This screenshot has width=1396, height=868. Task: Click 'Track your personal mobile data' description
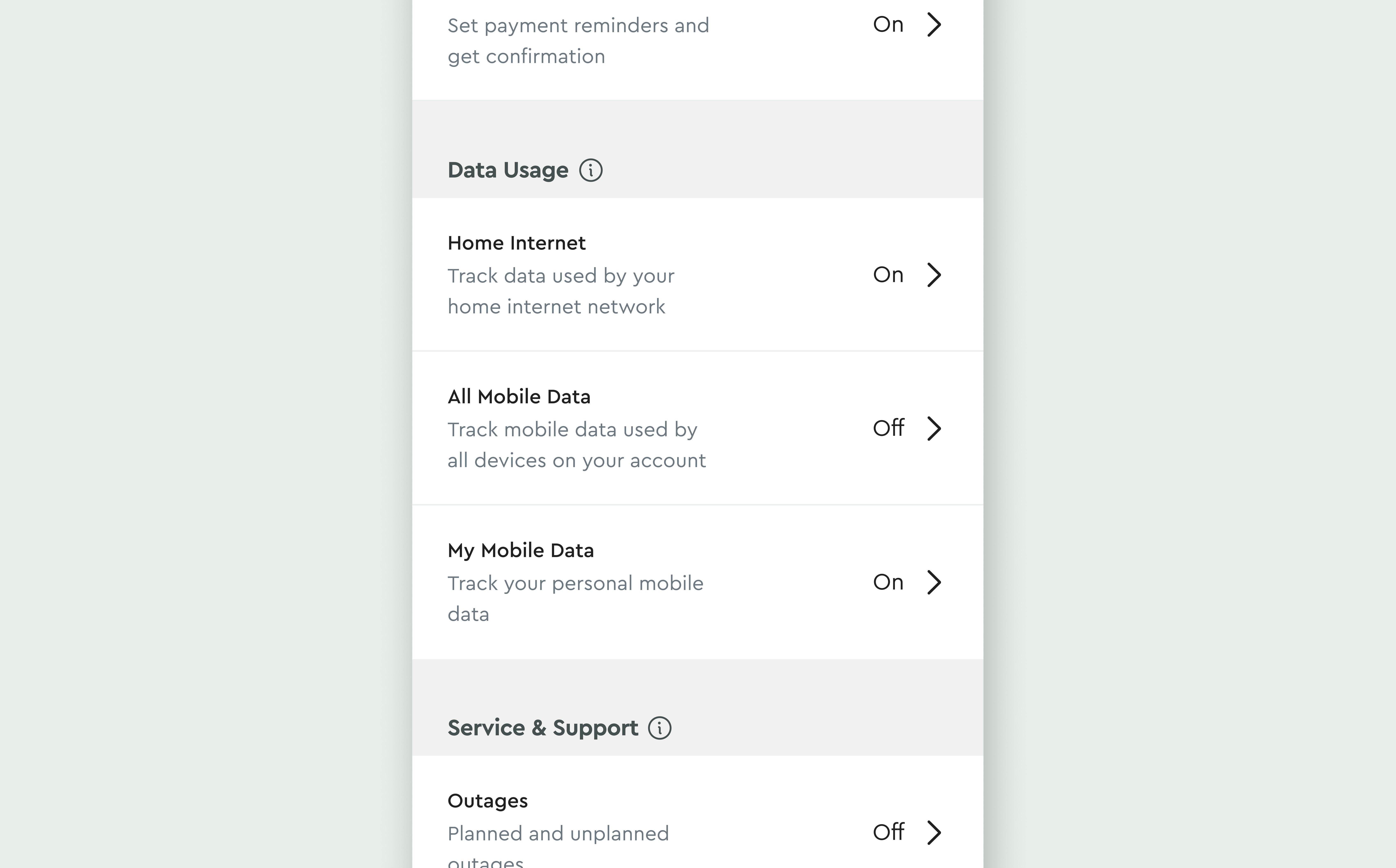pos(575,599)
